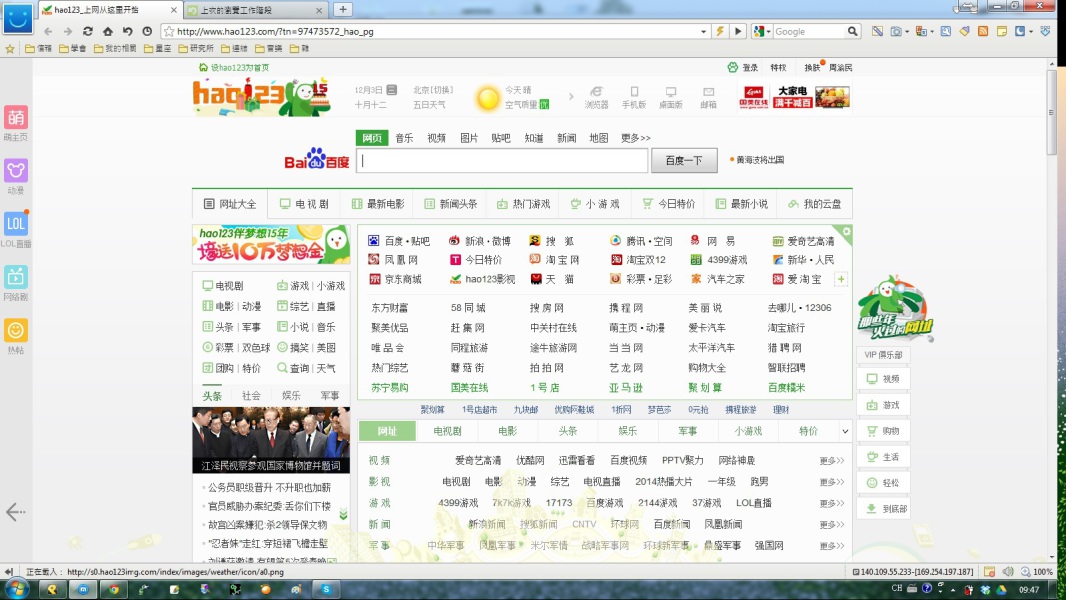Click the Google search input box
The image size is (1066, 600).
809,31
